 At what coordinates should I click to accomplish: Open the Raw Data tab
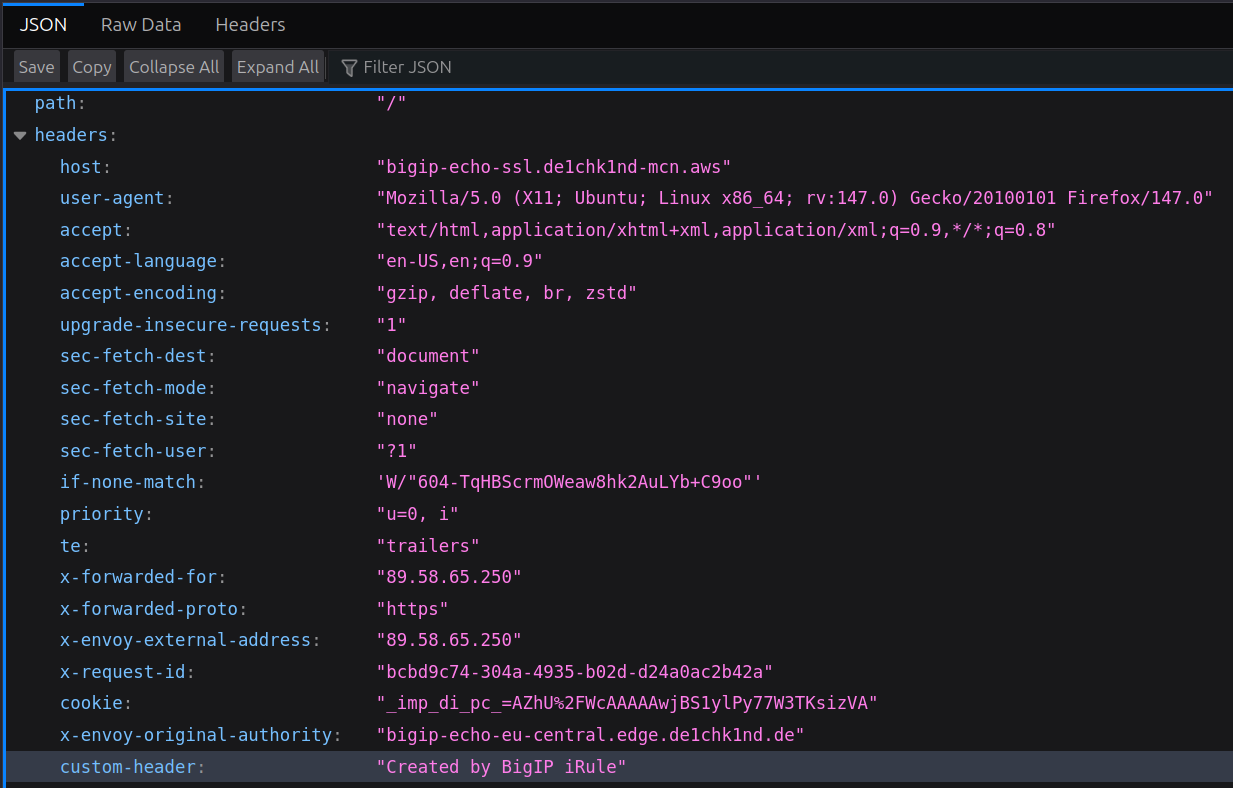pyautogui.click(x=142, y=24)
